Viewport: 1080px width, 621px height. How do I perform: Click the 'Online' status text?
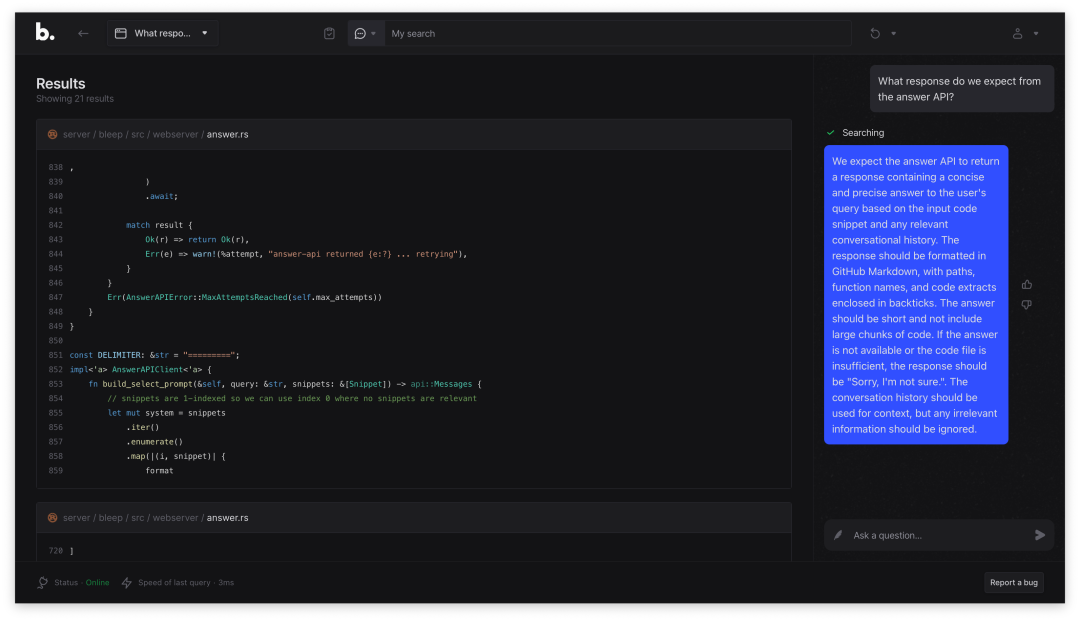point(97,582)
